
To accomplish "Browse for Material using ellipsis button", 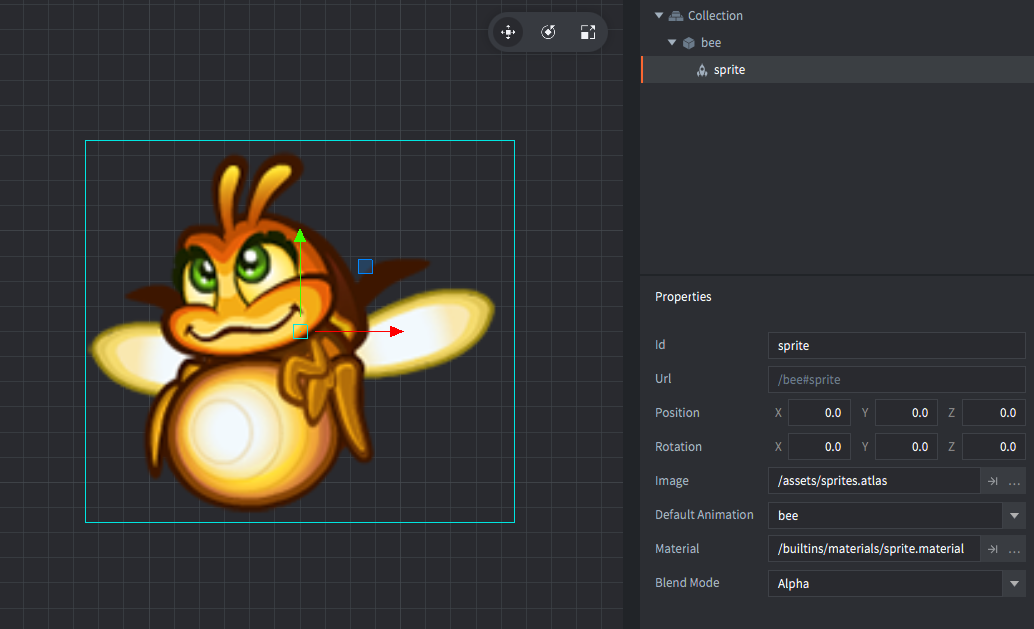I will [x=1015, y=549].
